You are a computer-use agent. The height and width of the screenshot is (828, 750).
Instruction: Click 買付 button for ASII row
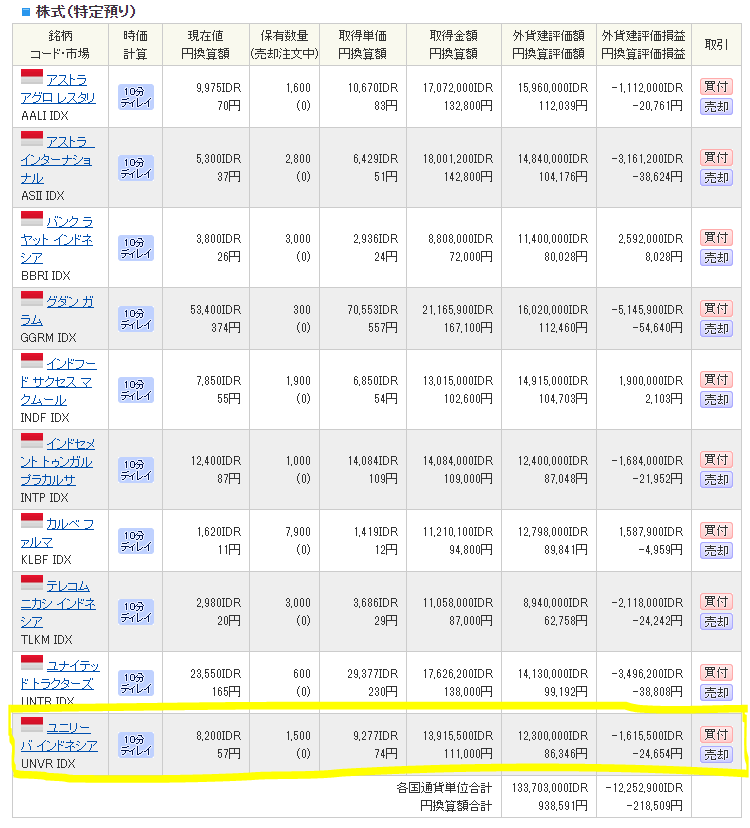pyautogui.click(x=716, y=157)
